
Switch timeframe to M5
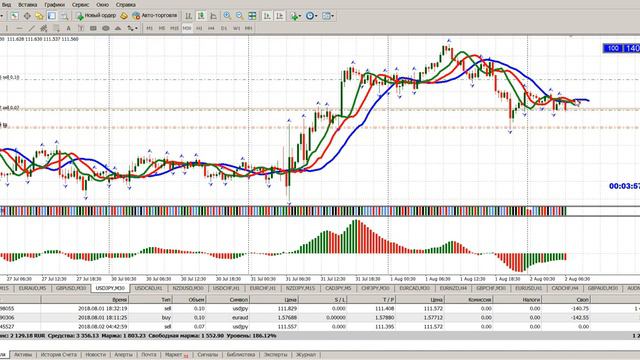[162, 28]
